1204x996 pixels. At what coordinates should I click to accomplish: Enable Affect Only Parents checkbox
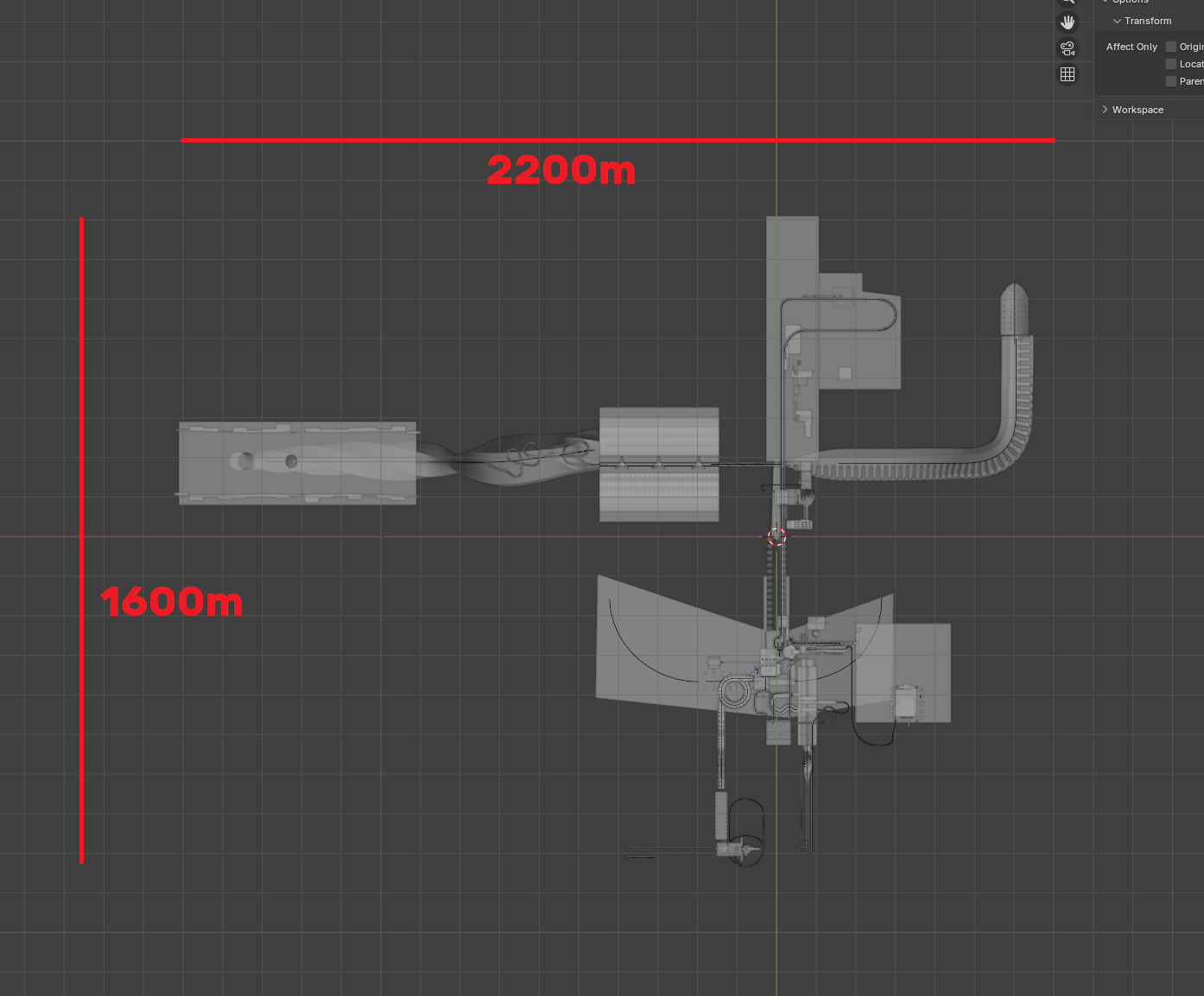click(1171, 81)
